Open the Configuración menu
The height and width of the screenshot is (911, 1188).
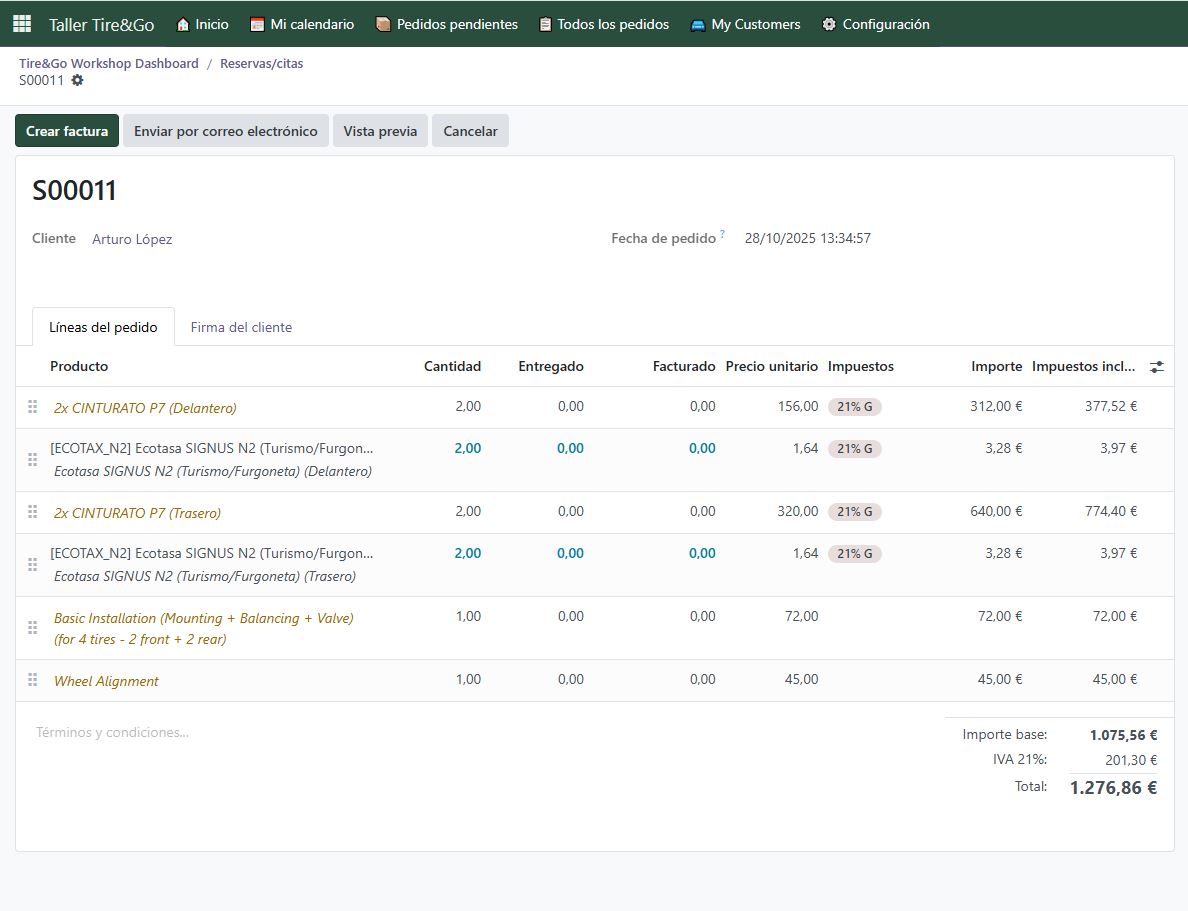coord(875,24)
